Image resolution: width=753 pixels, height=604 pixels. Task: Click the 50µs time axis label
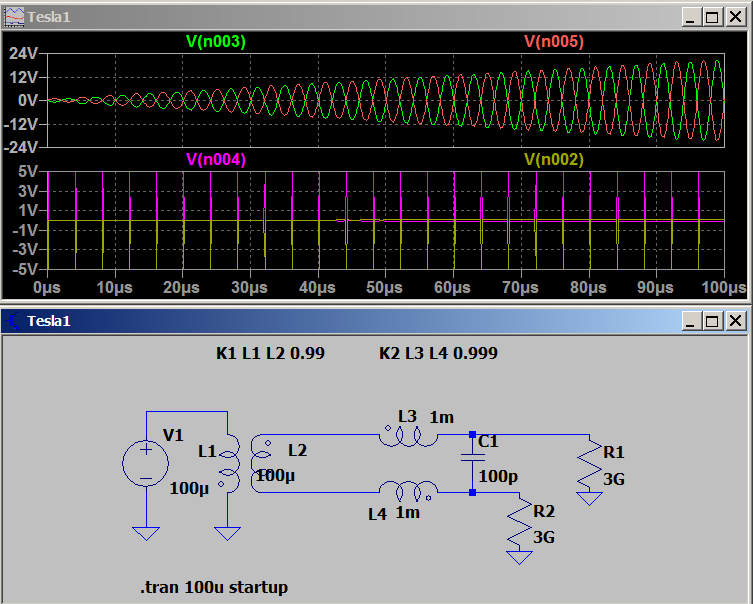click(385, 288)
